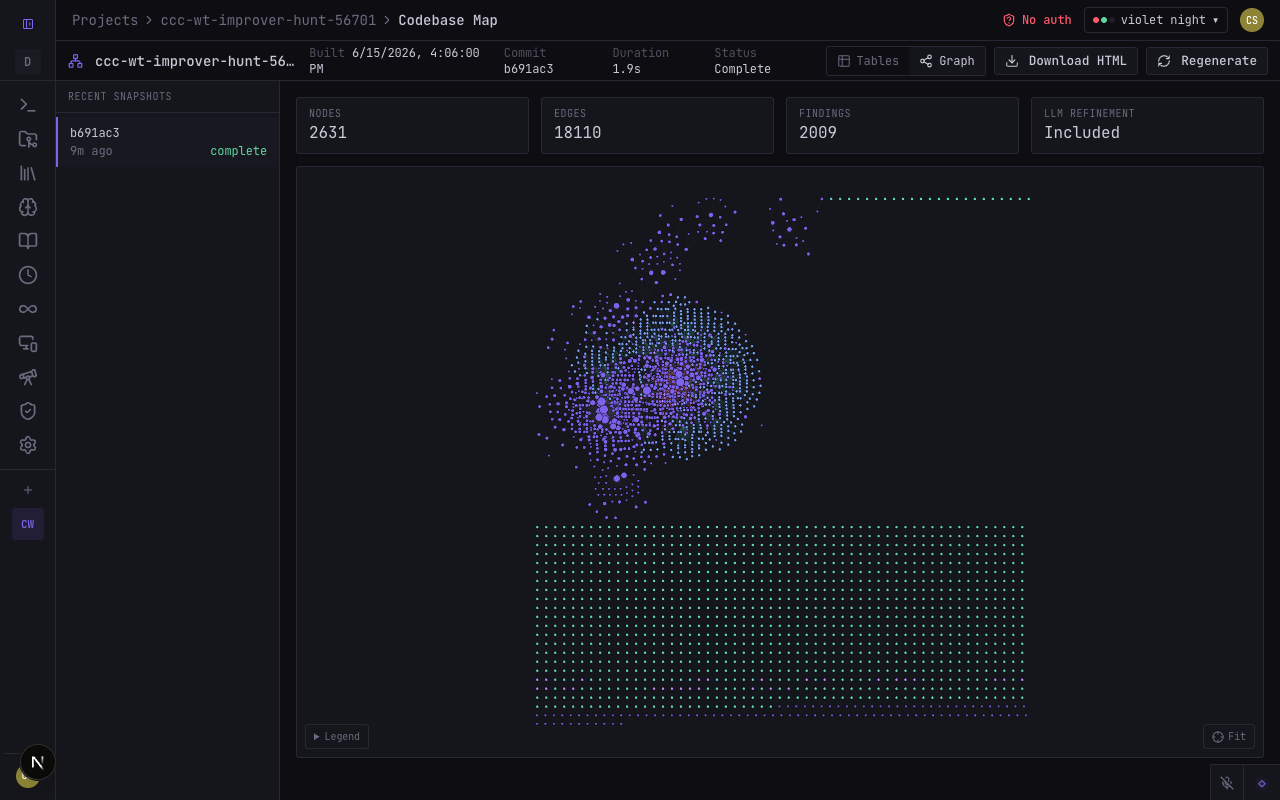Screen dimensions: 1280x800
Task: Open the settings gear icon in sidebar
Action: [28, 445]
